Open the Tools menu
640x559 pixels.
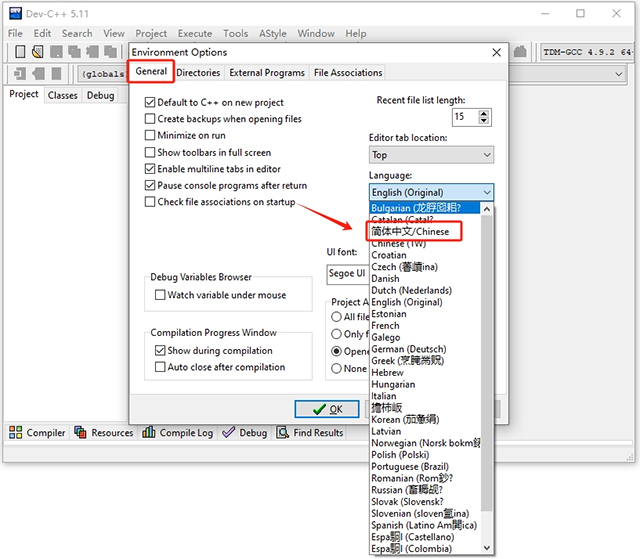point(236,33)
